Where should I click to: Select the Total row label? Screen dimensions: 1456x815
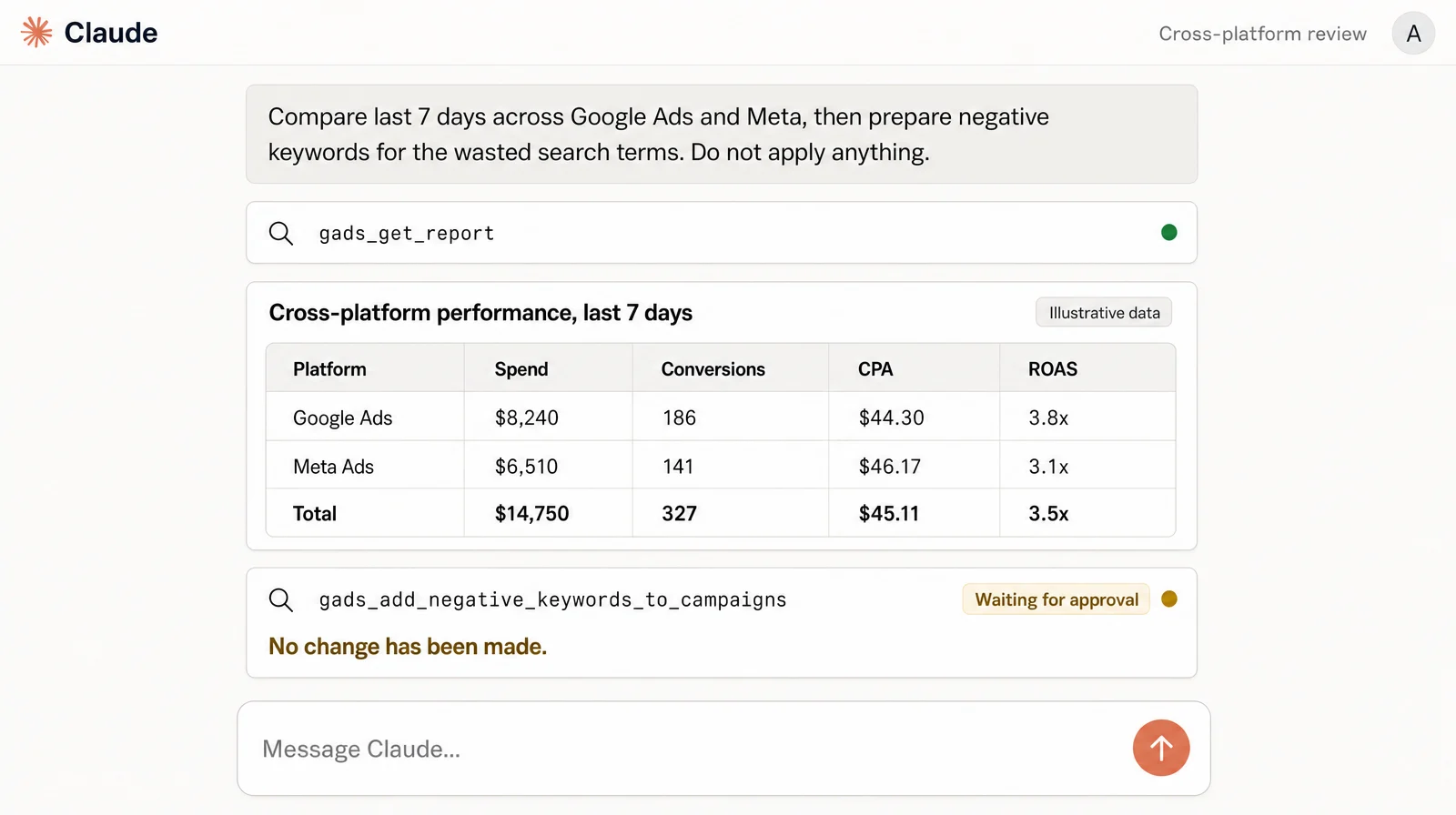(315, 514)
